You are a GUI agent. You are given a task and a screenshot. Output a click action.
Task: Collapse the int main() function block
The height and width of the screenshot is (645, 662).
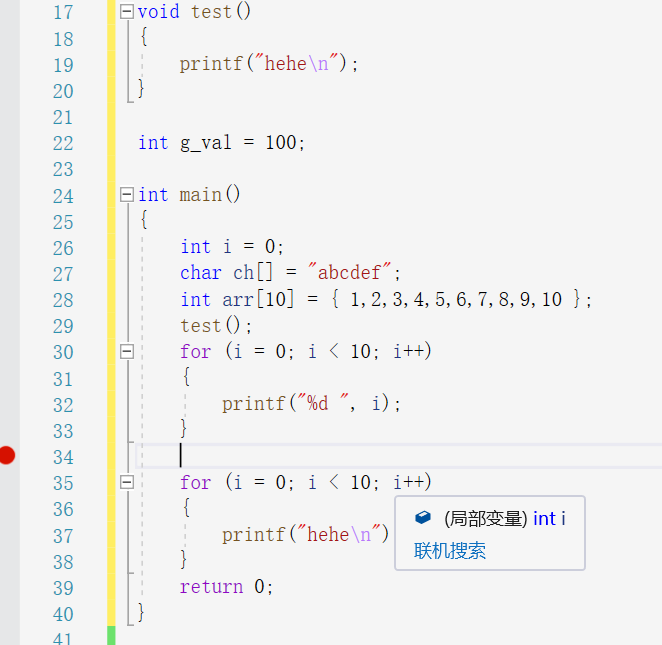(127, 195)
